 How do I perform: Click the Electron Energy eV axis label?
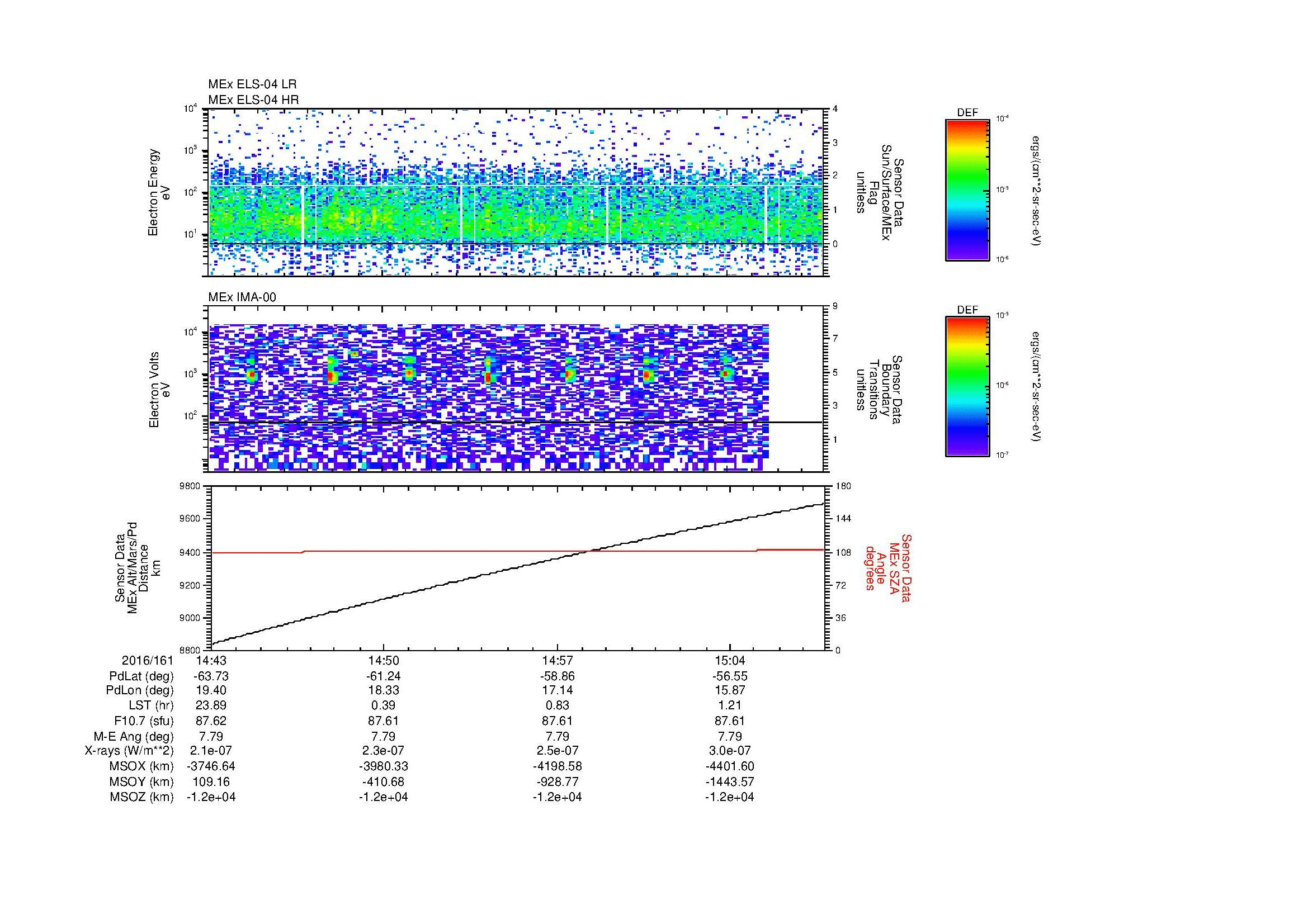[x=159, y=192]
